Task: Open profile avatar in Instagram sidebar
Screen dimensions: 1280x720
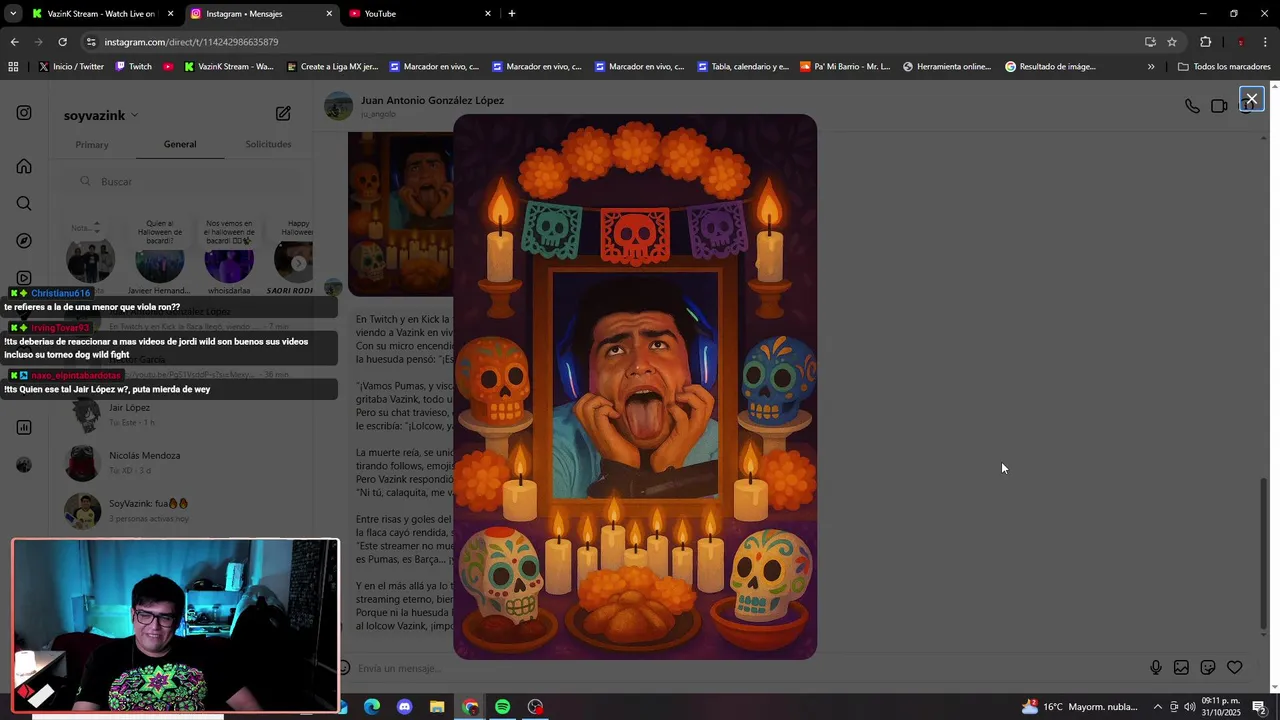Action: (24, 465)
